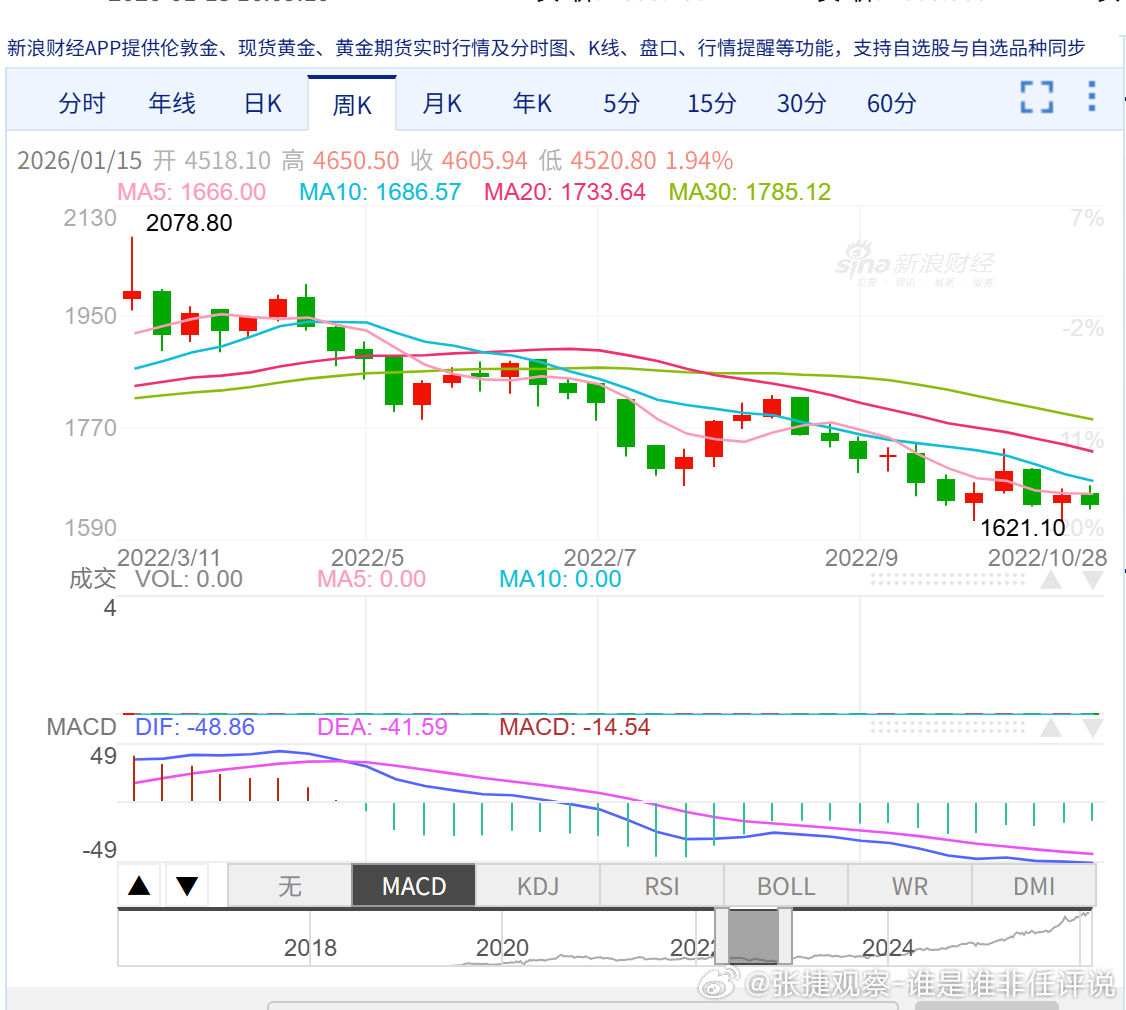Toggle chart zoom out with the down triangle
The image size is (1126, 1010).
pos(186,885)
